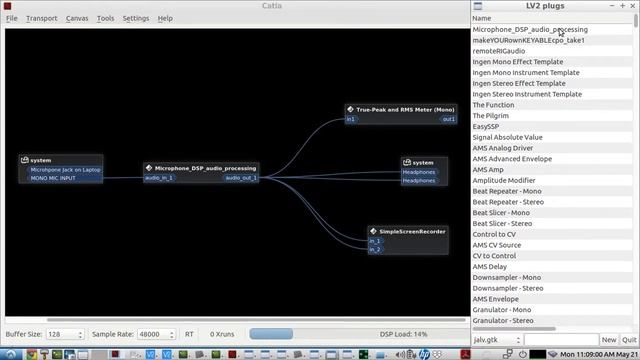Screen dimensions: 640x360
Task: Click the Quit button in LV2 plugs
Action: pyautogui.click(x=629, y=340)
